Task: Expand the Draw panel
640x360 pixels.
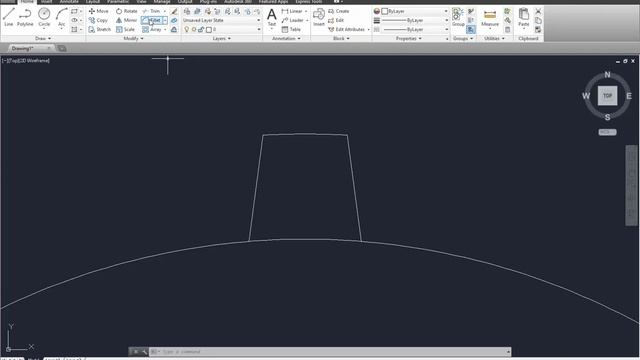Action: (x=43, y=38)
